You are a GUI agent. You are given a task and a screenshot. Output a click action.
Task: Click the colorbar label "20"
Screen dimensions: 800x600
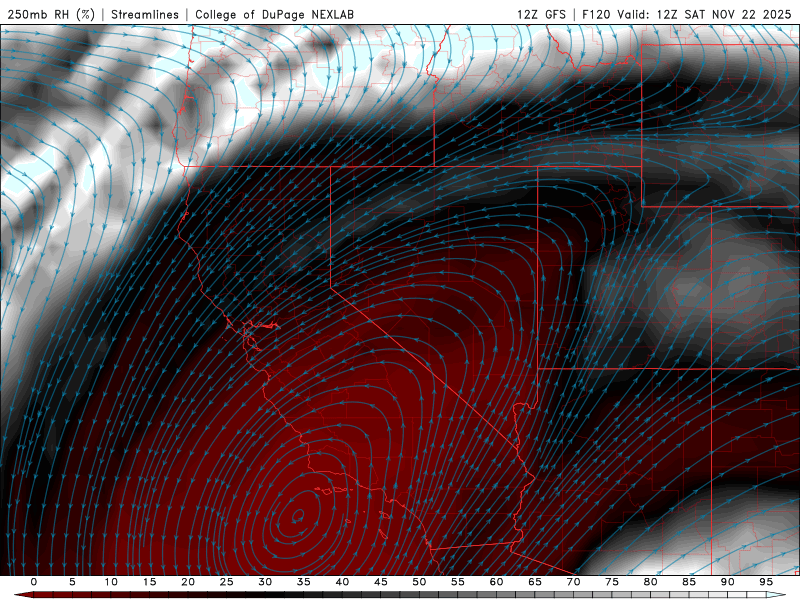[x=188, y=582]
